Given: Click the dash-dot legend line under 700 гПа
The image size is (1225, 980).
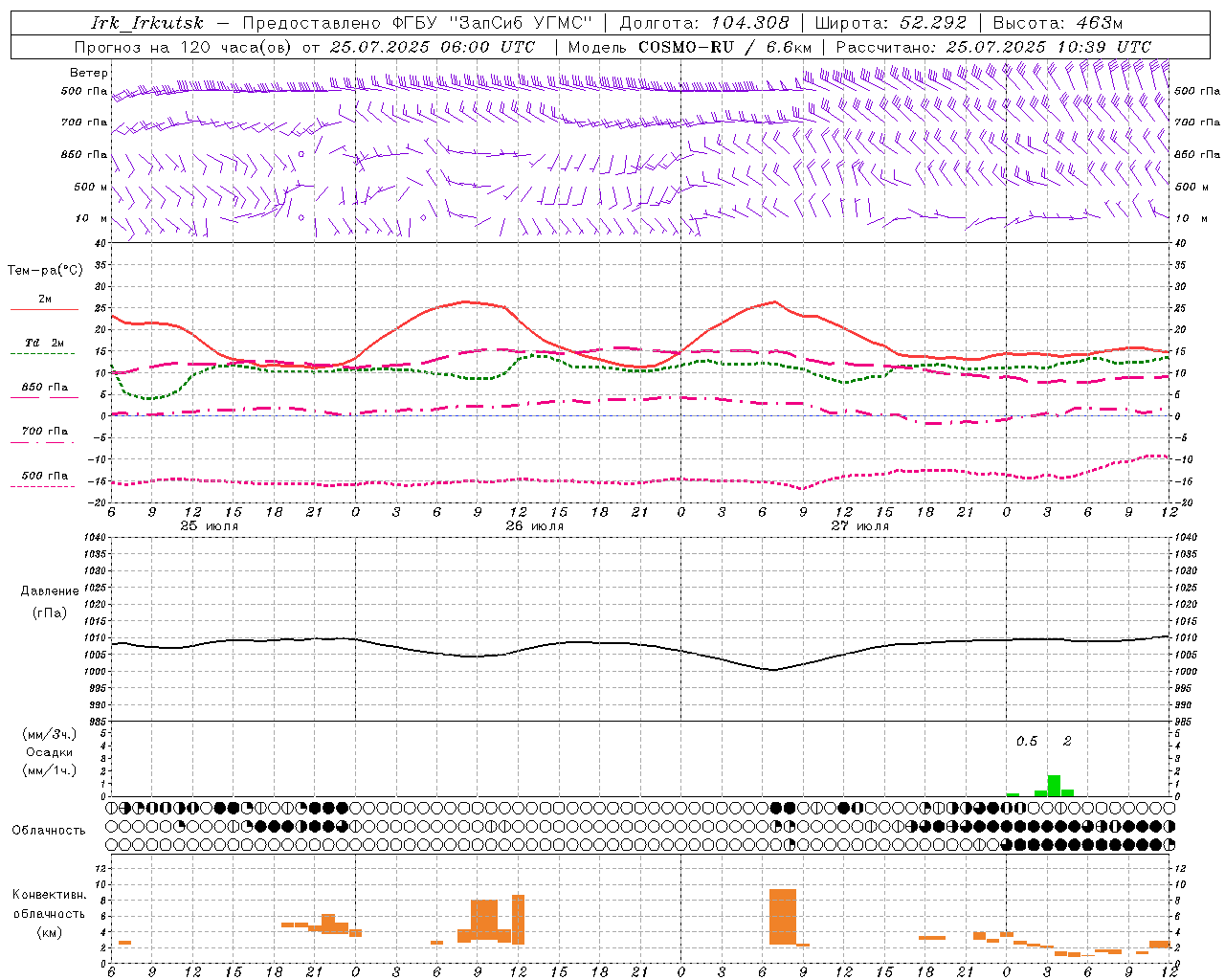Looking at the screenshot, I should tap(44, 442).
